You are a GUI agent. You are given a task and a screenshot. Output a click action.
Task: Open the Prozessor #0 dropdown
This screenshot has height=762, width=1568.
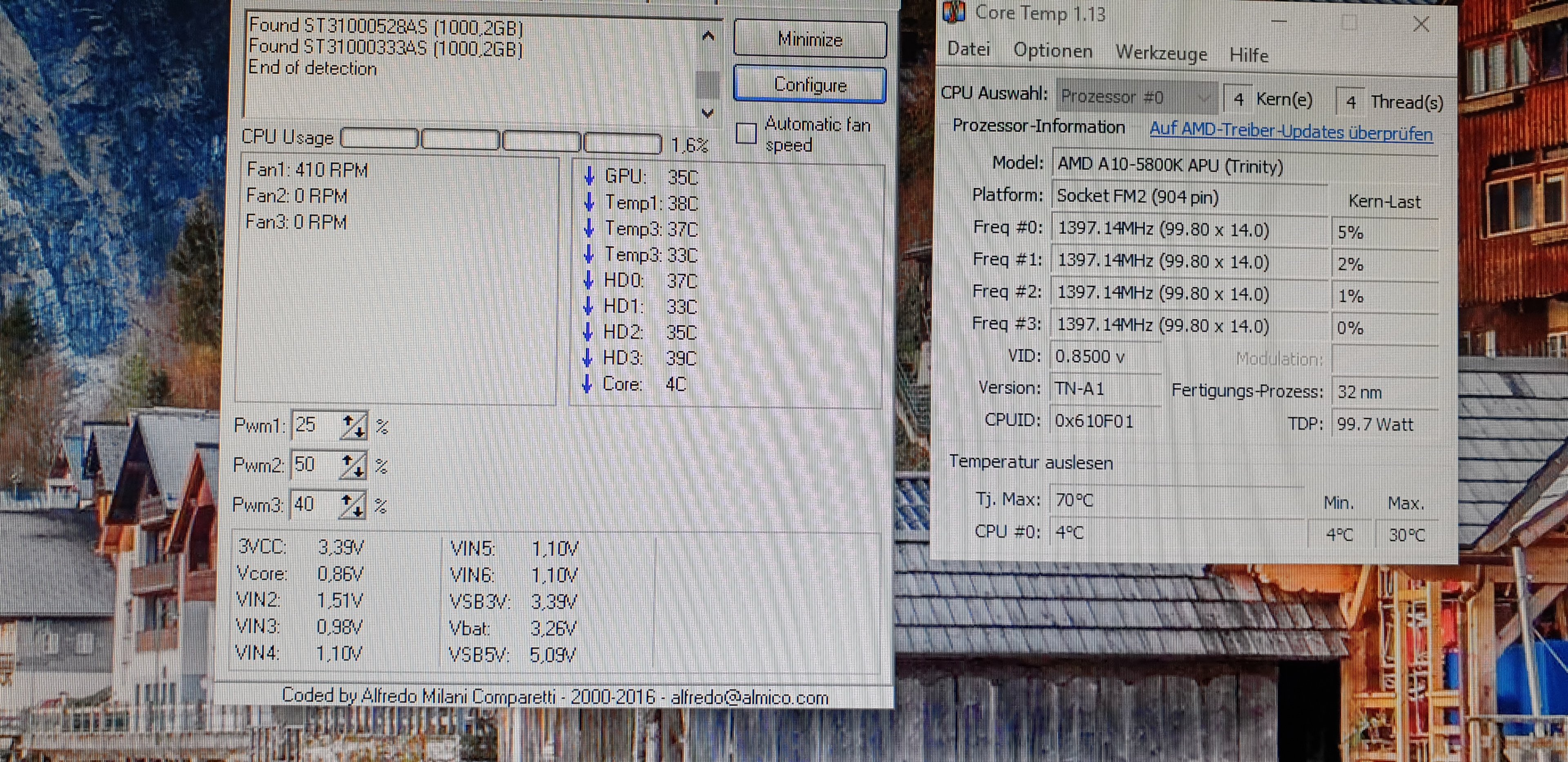point(1137,97)
